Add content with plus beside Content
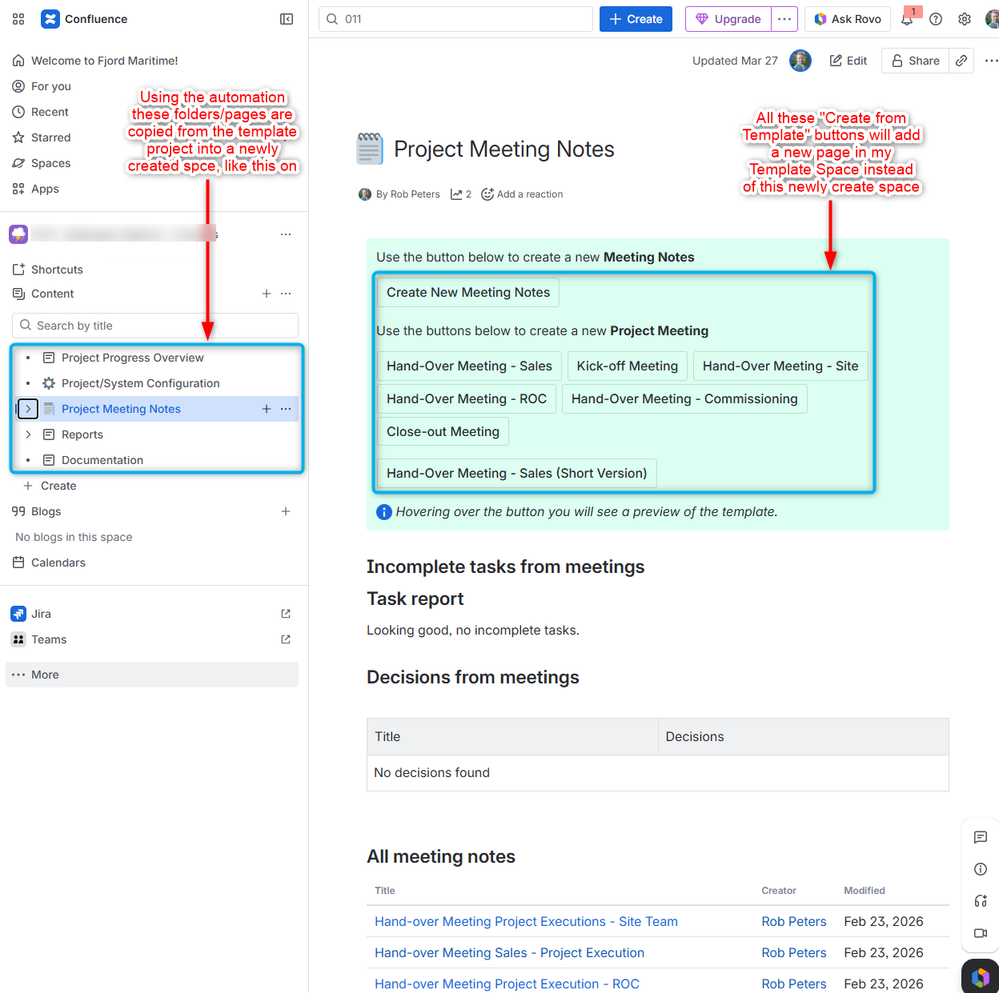Viewport: 999px width, 993px height. [x=266, y=294]
